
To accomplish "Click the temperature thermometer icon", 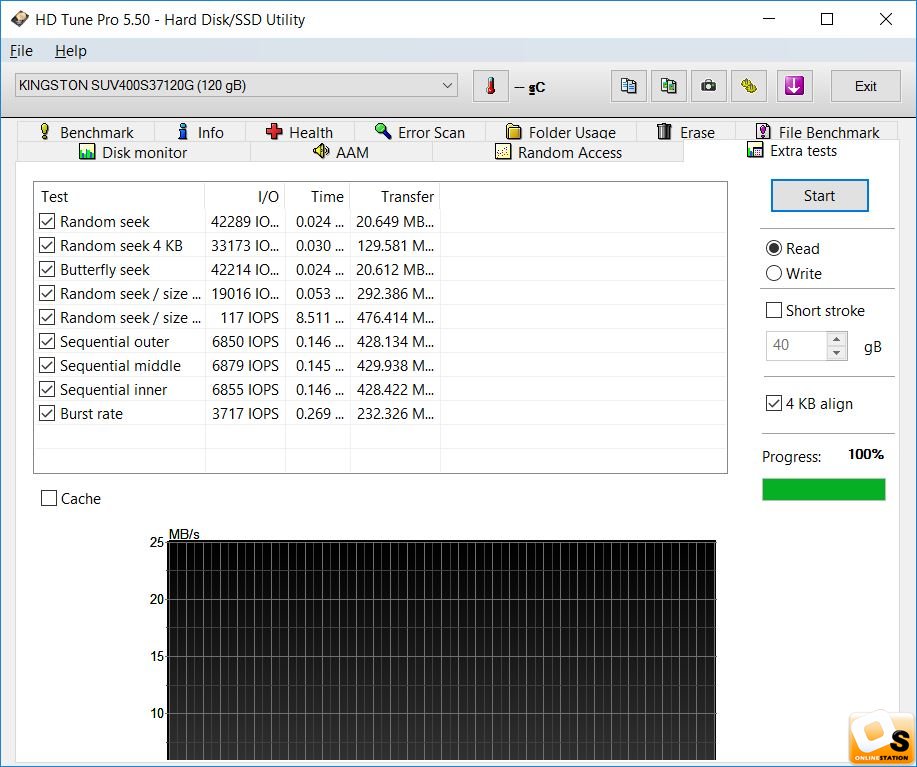I will (x=491, y=86).
